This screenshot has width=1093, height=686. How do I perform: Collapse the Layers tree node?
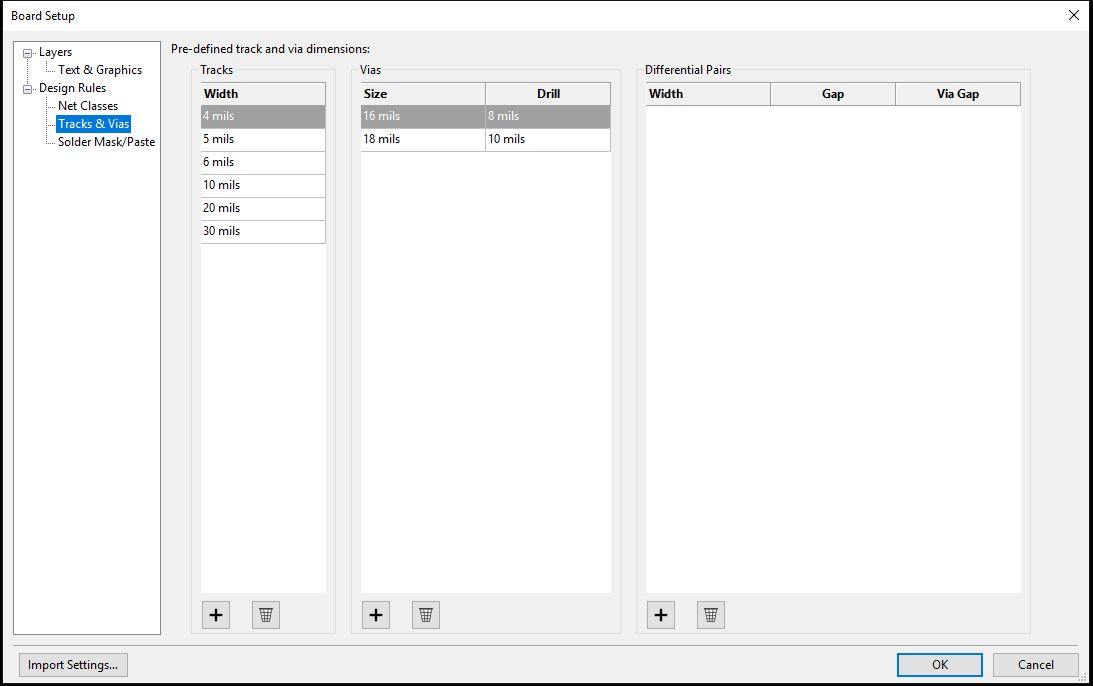(28, 53)
